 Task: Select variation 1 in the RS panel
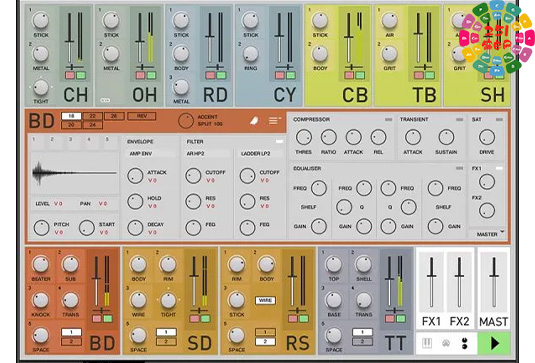[x=265, y=332]
